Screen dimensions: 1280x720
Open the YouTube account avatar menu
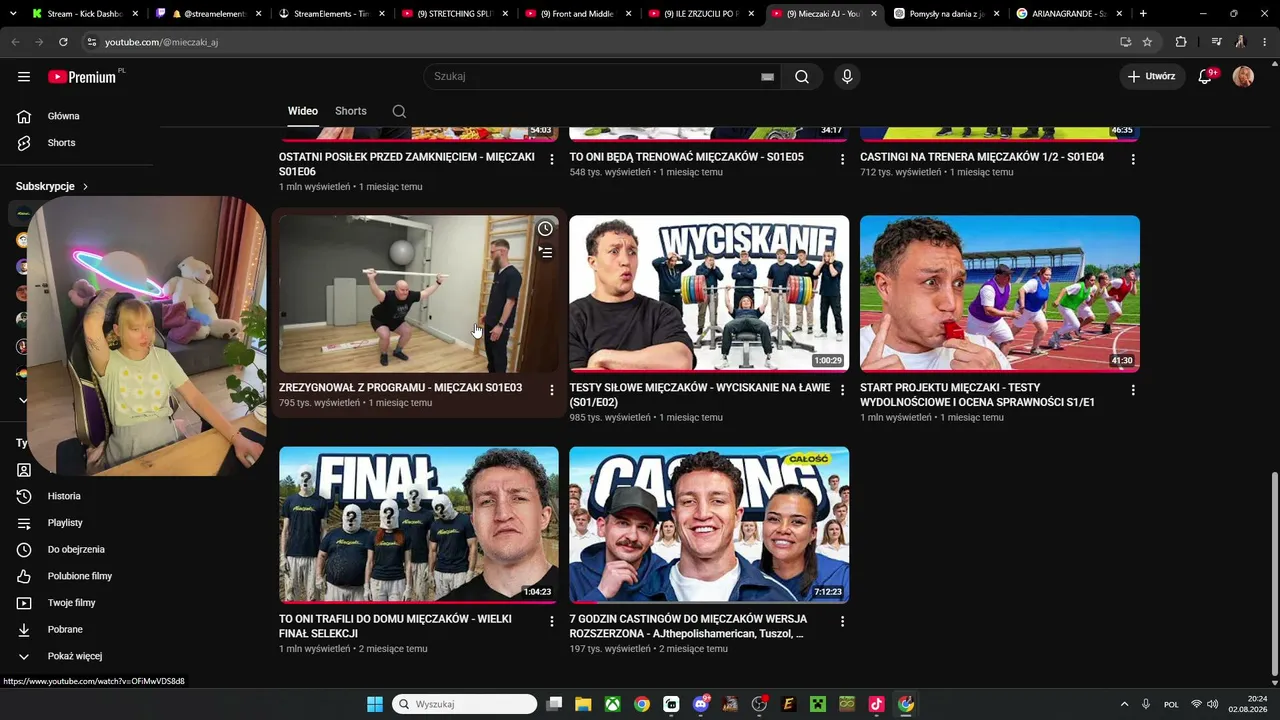point(1243,77)
